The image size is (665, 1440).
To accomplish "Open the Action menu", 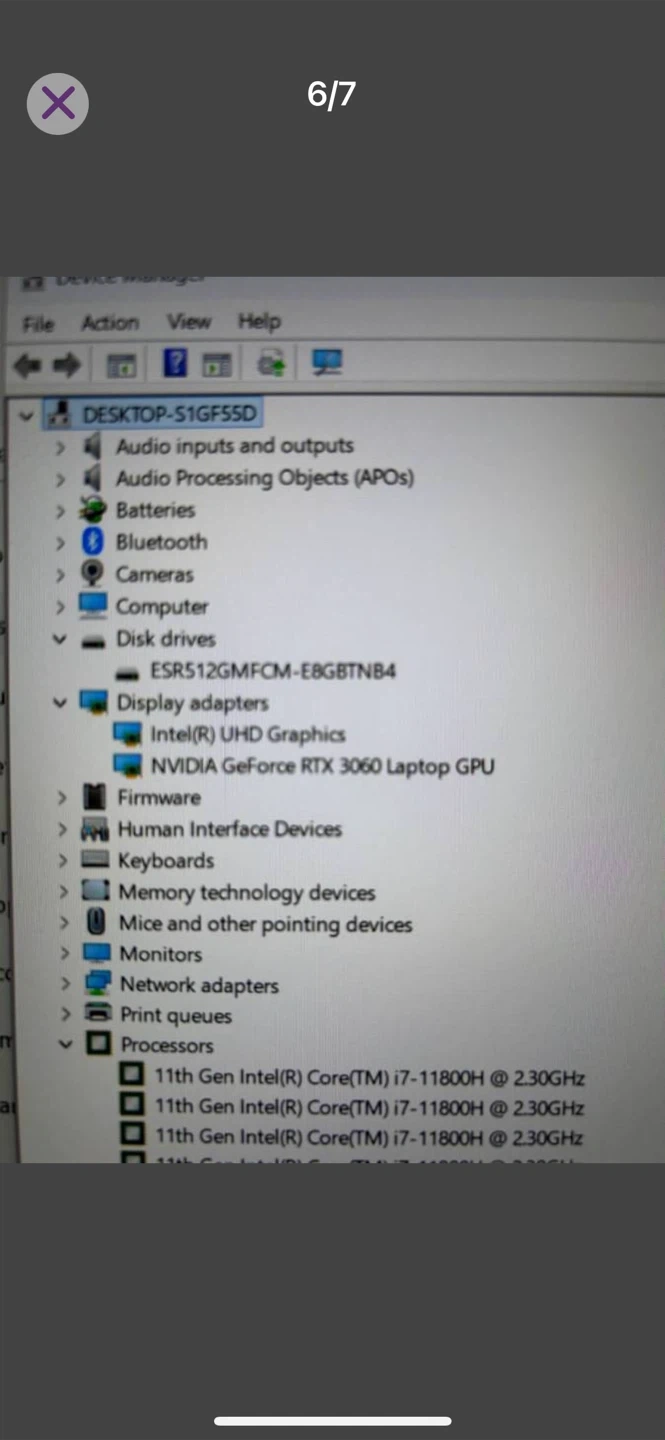I will tap(110, 323).
